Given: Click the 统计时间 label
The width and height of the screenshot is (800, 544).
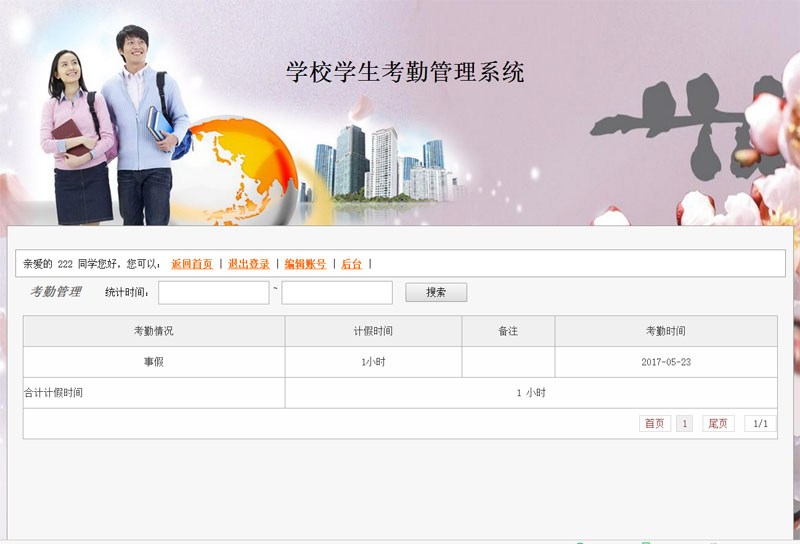Looking at the screenshot, I should [127, 292].
